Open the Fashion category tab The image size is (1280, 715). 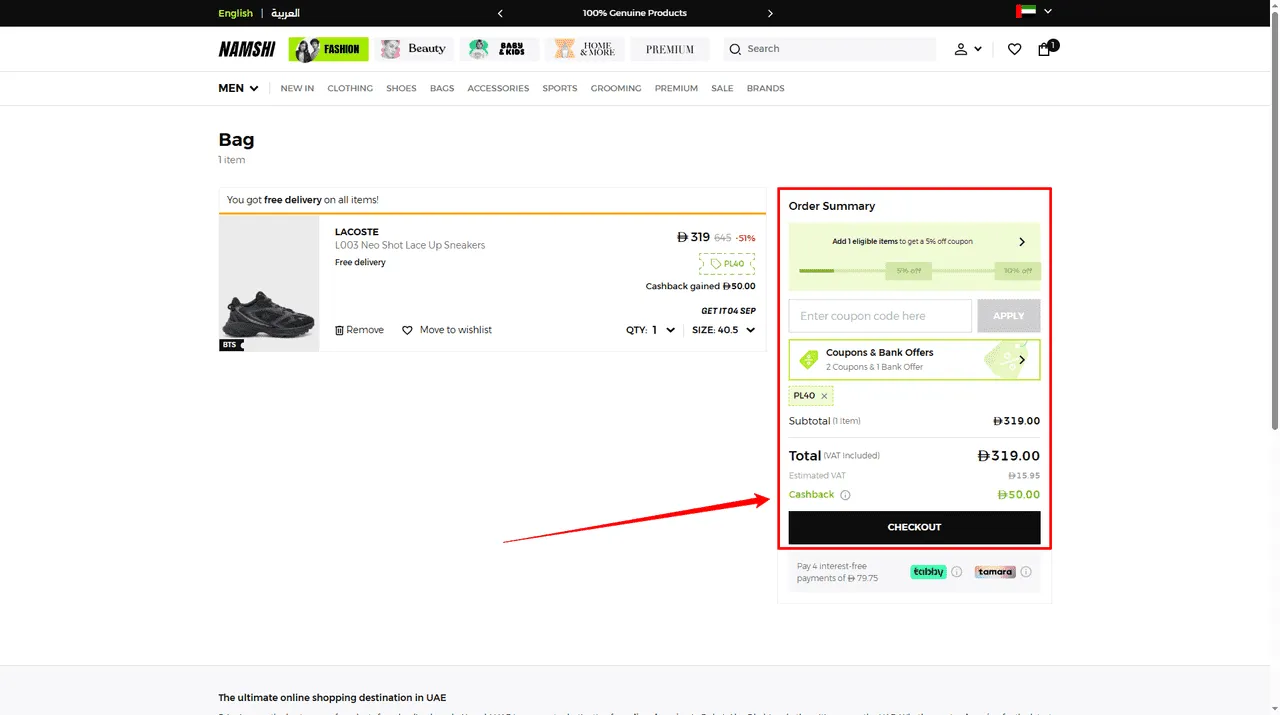329,49
